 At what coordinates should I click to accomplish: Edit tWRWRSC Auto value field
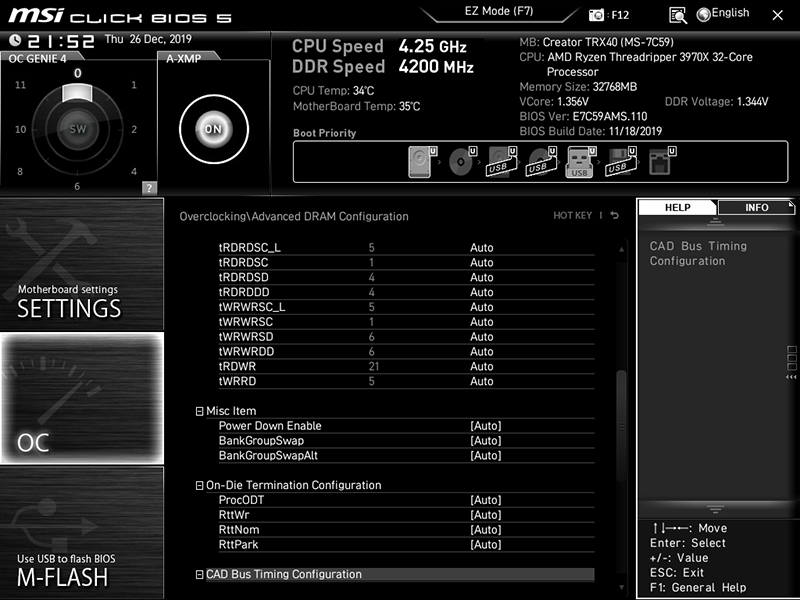[482, 322]
